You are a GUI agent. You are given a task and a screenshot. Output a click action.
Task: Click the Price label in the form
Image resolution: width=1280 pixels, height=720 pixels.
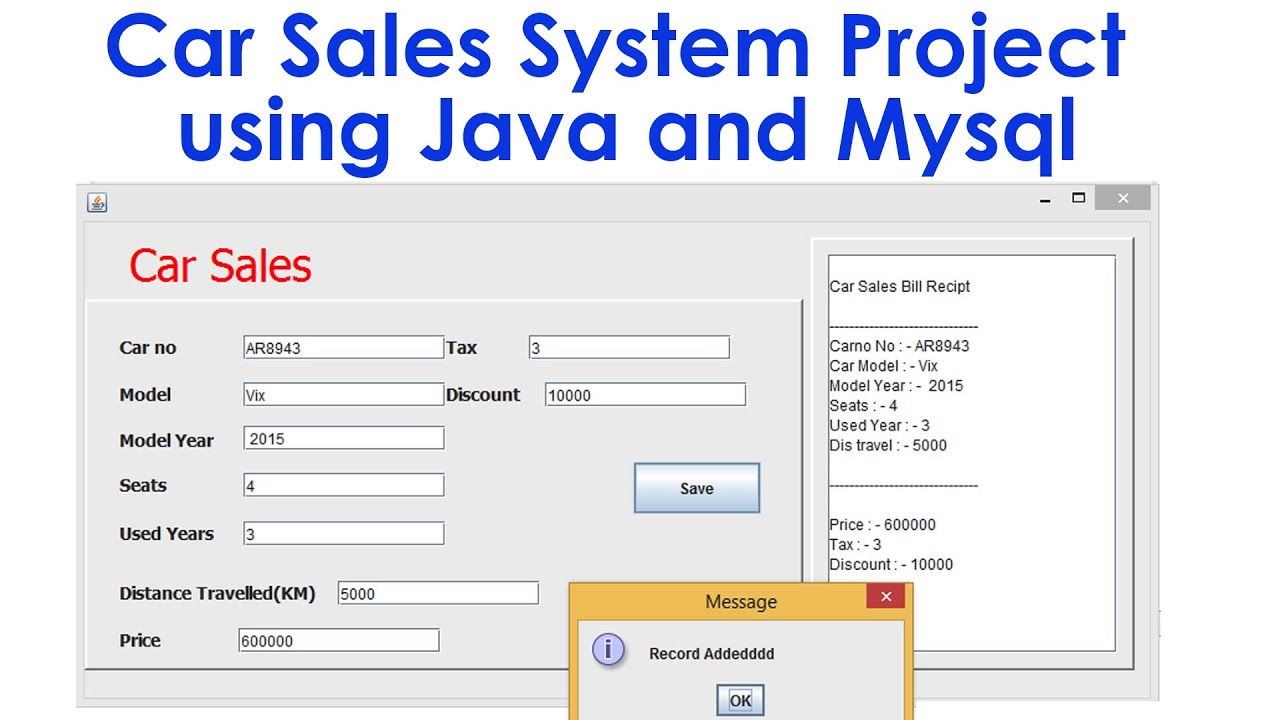tap(140, 640)
